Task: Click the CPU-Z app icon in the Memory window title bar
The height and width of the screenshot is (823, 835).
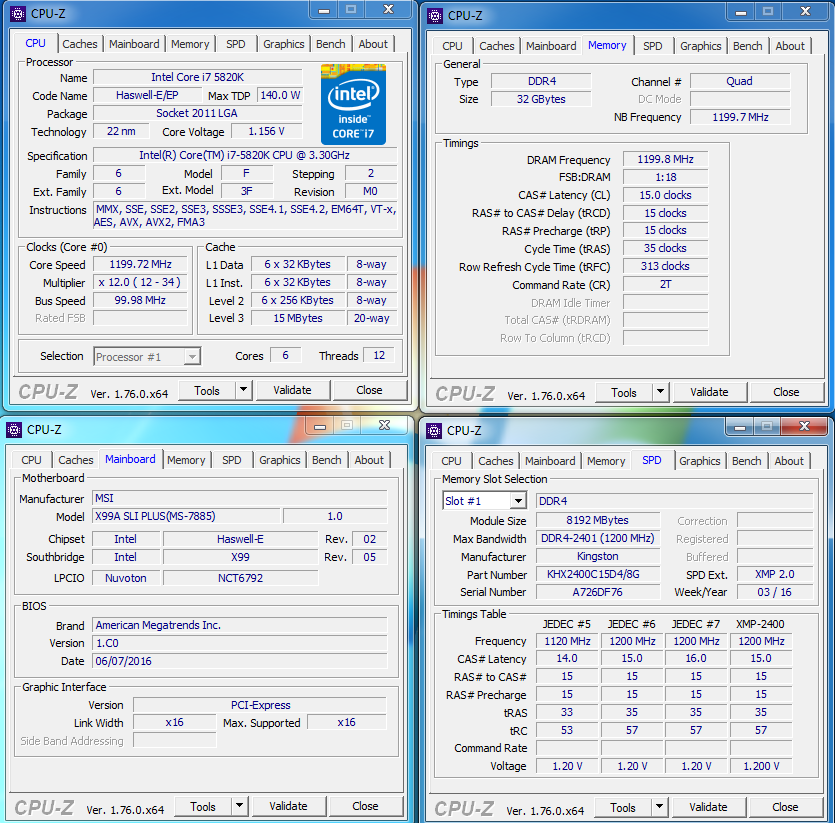Action: coord(435,15)
